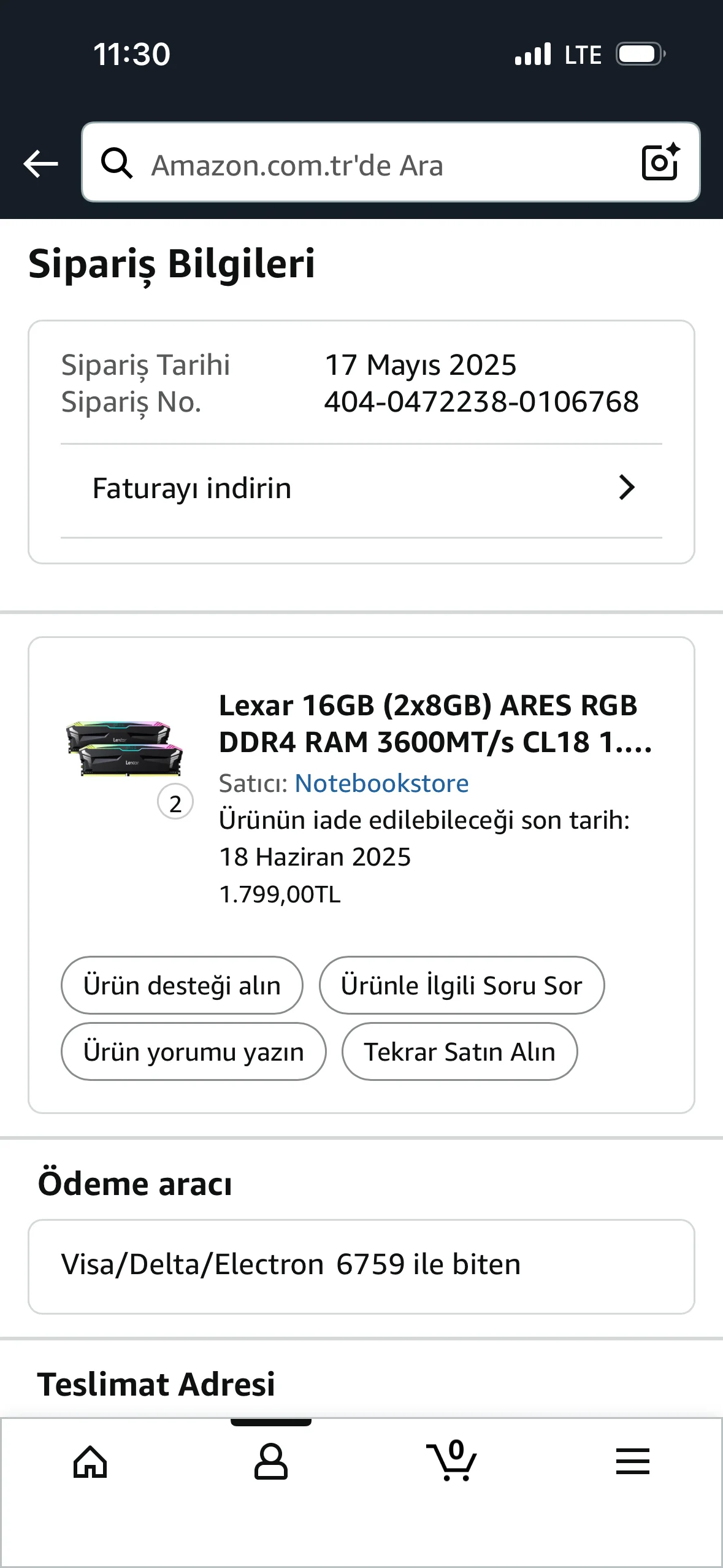
Task: Tap the Lexar RAM product thumbnail
Action: (125, 749)
